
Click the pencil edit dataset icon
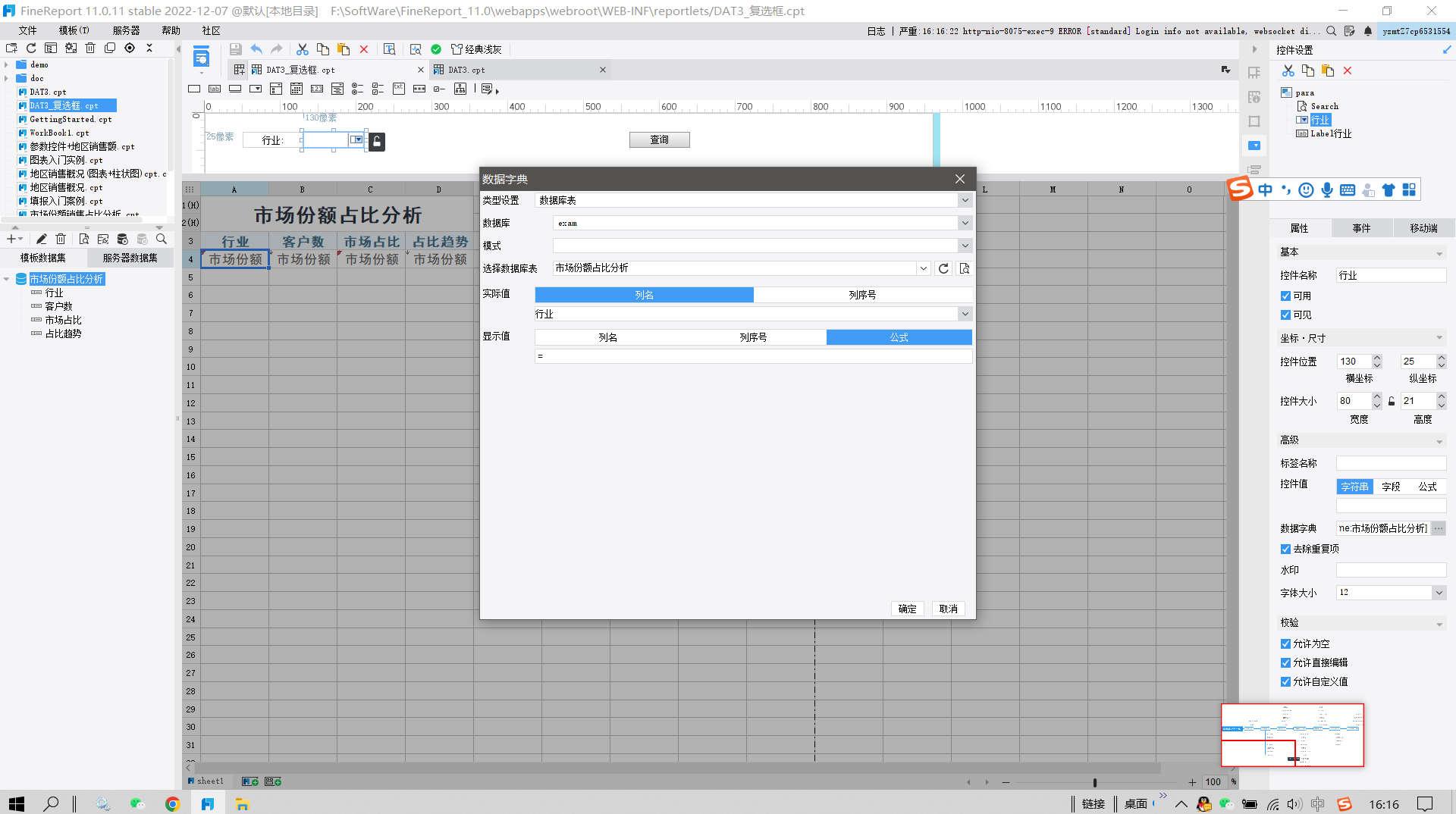coord(42,239)
